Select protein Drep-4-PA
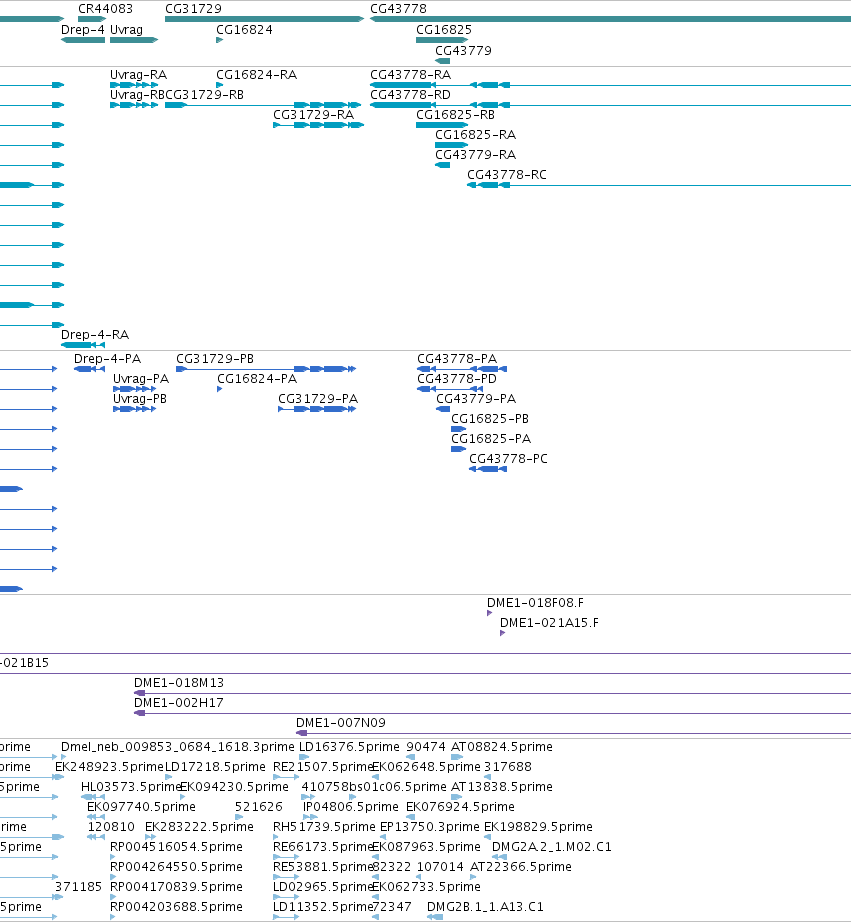851x922 pixels. click(x=108, y=359)
